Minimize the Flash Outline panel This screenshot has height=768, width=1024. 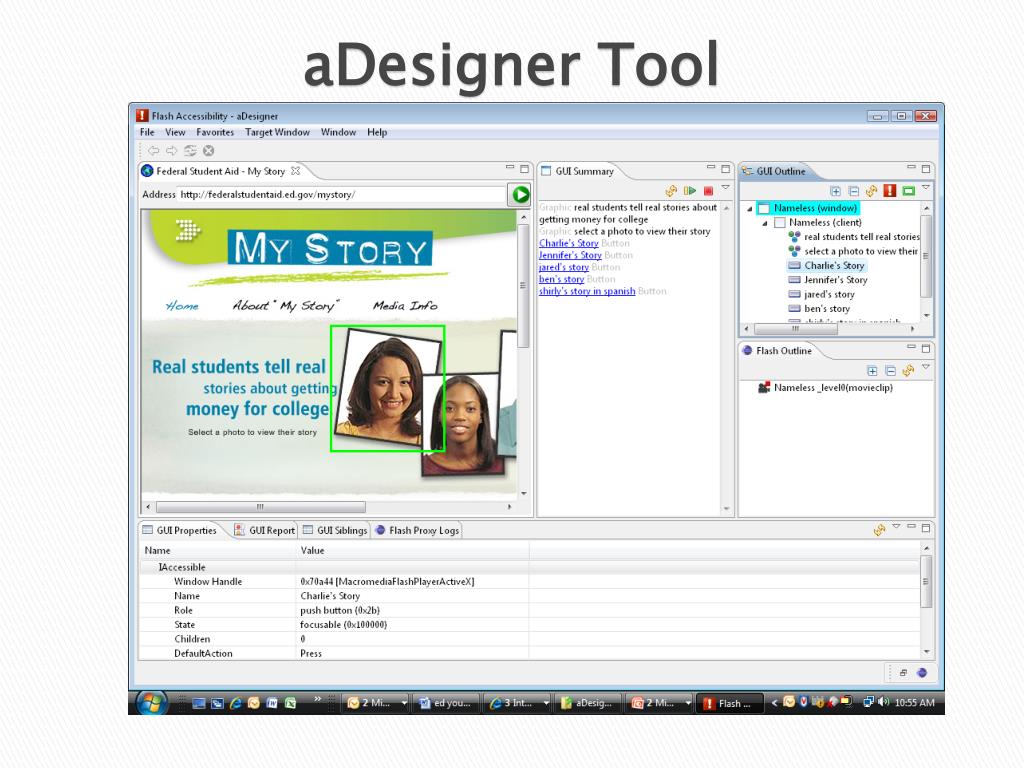point(912,347)
